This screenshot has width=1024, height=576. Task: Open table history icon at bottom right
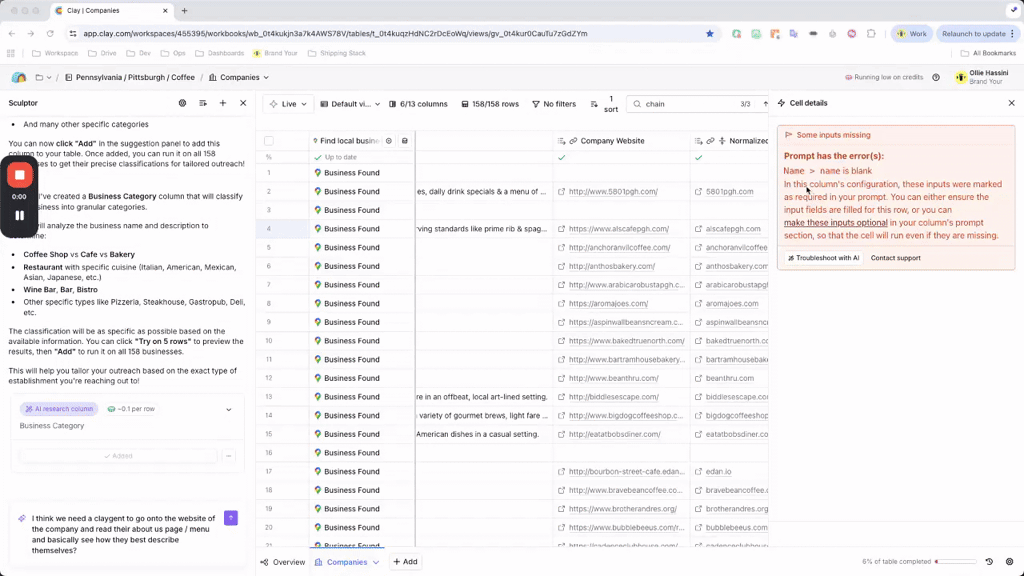pyautogui.click(x=989, y=562)
